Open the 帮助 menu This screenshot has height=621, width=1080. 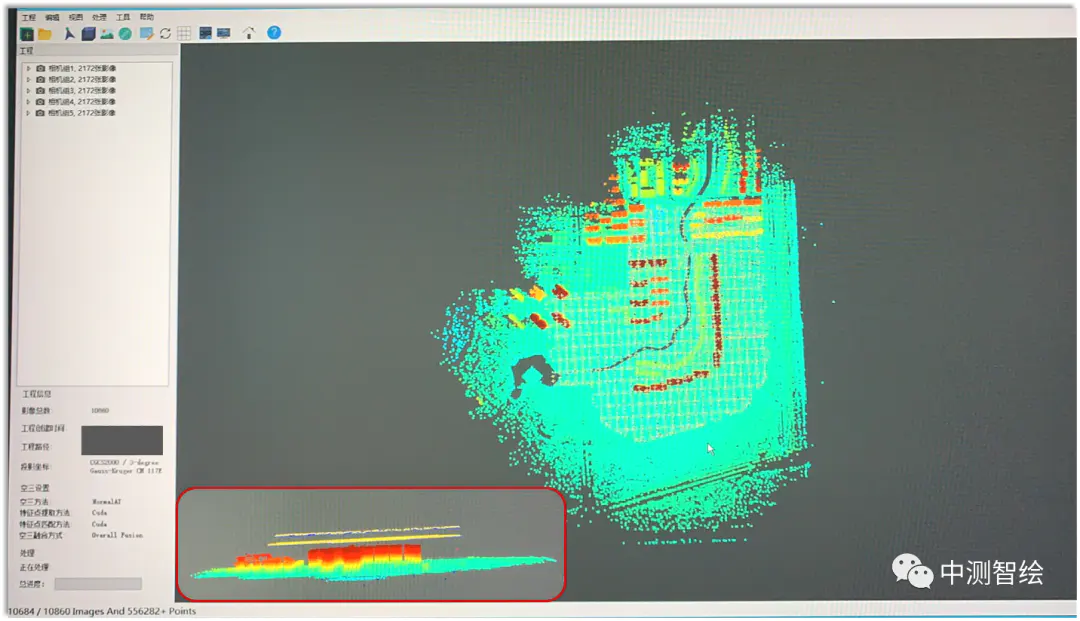pos(147,17)
